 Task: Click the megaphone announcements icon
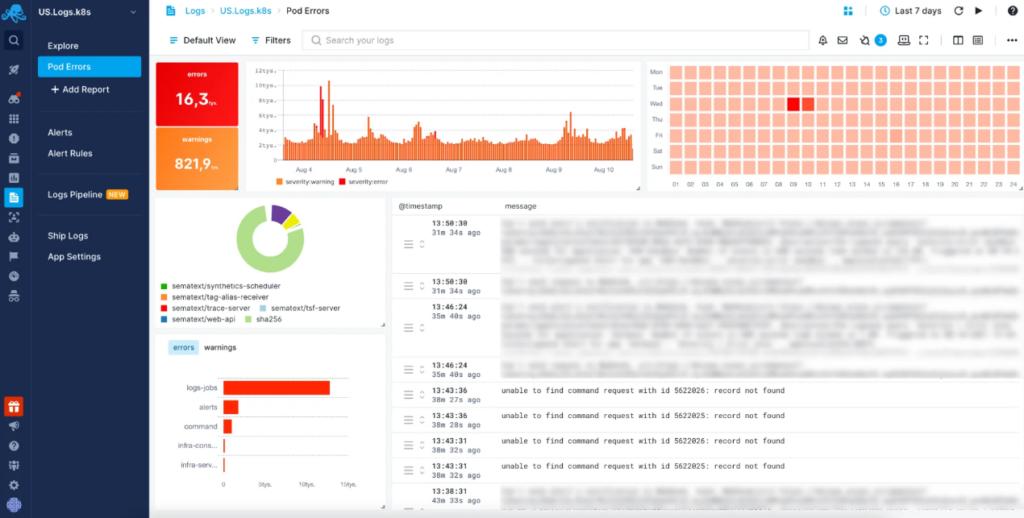(x=14, y=426)
